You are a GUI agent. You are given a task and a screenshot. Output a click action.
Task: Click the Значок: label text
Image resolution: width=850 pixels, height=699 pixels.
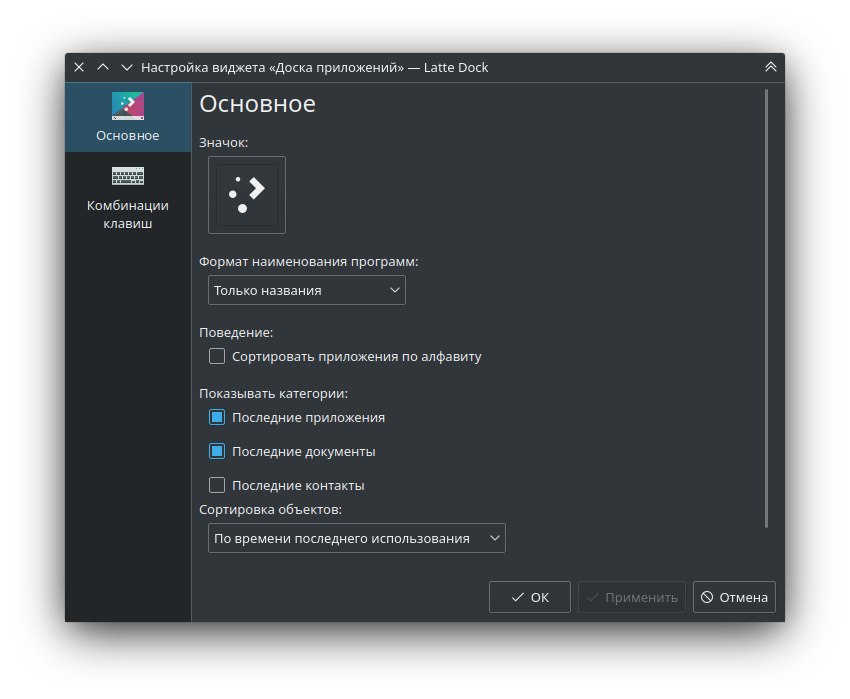point(223,143)
